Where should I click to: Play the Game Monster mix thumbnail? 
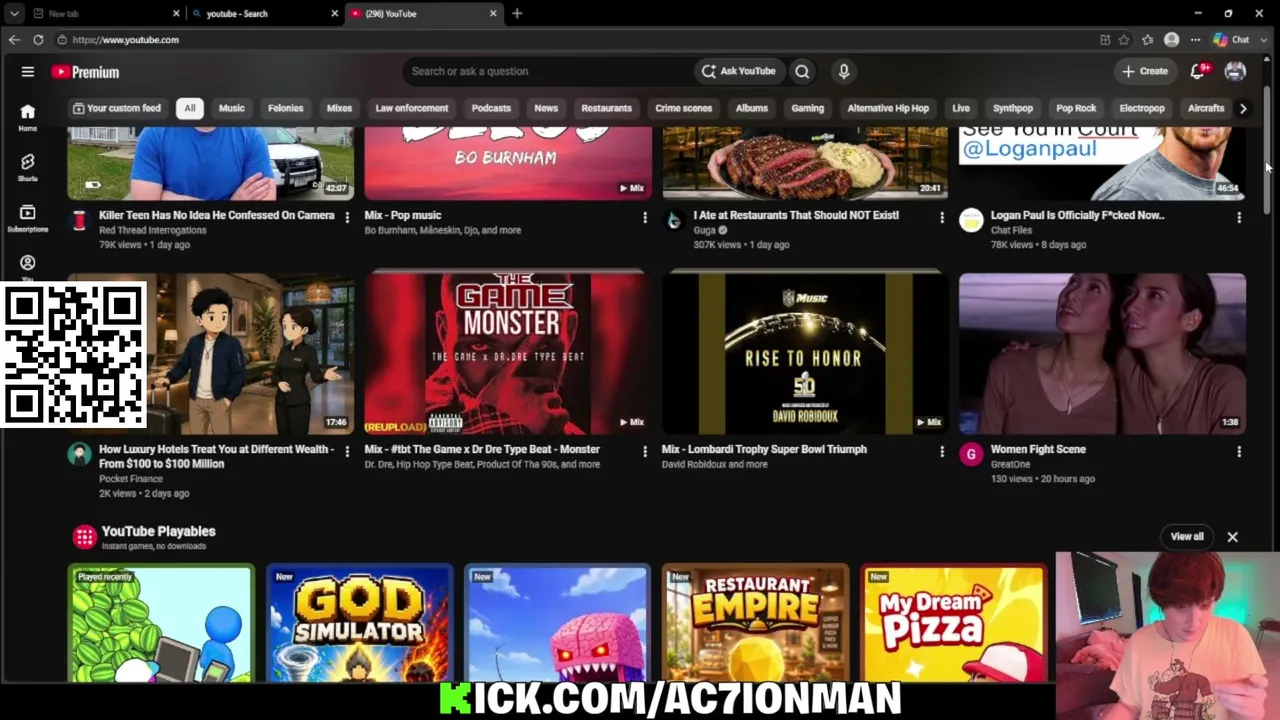pyautogui.click(x=508, y=352)
